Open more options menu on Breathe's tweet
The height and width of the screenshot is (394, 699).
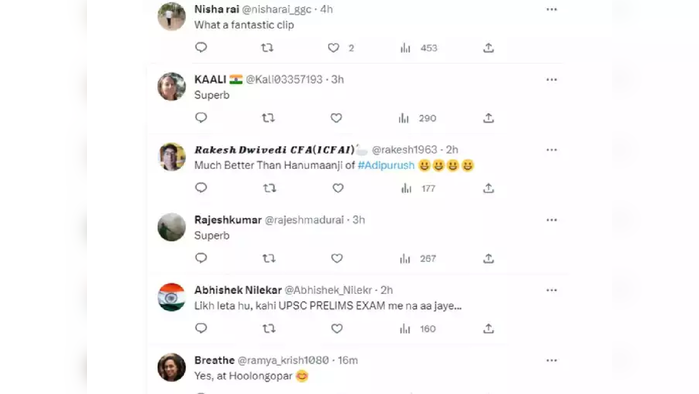pos(551,360)
